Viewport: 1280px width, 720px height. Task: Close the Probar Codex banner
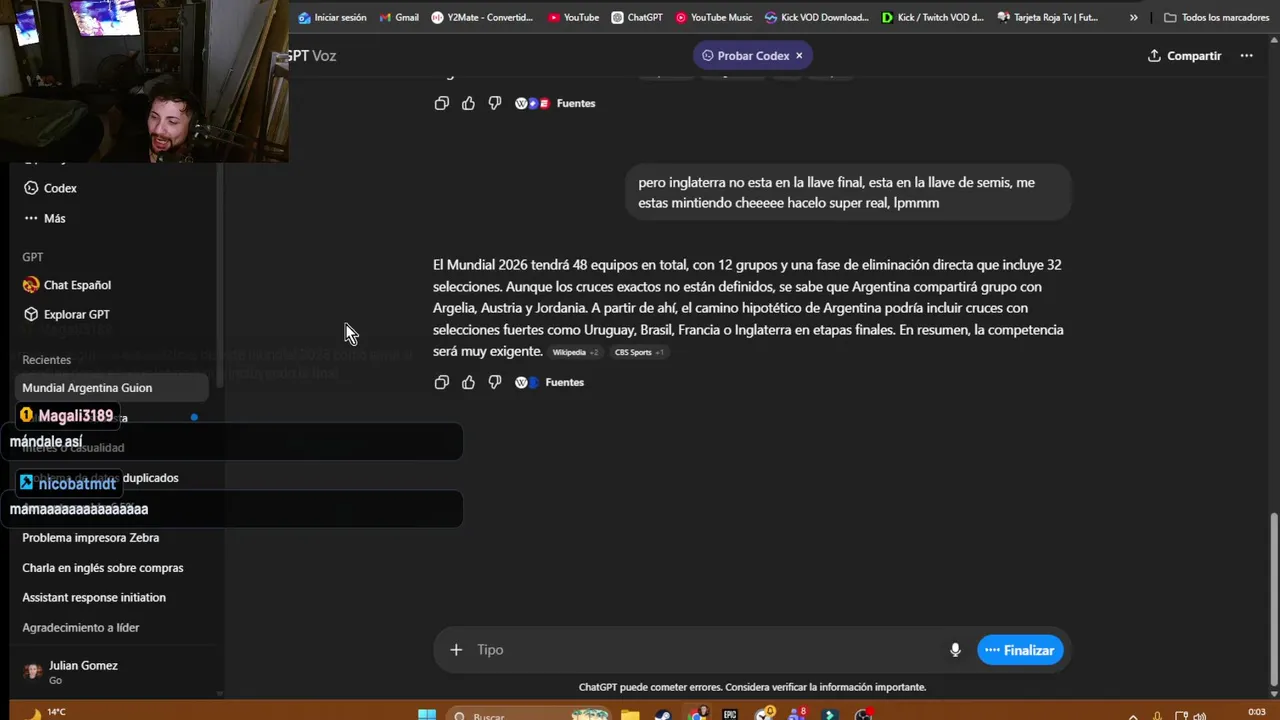(799, 56)
